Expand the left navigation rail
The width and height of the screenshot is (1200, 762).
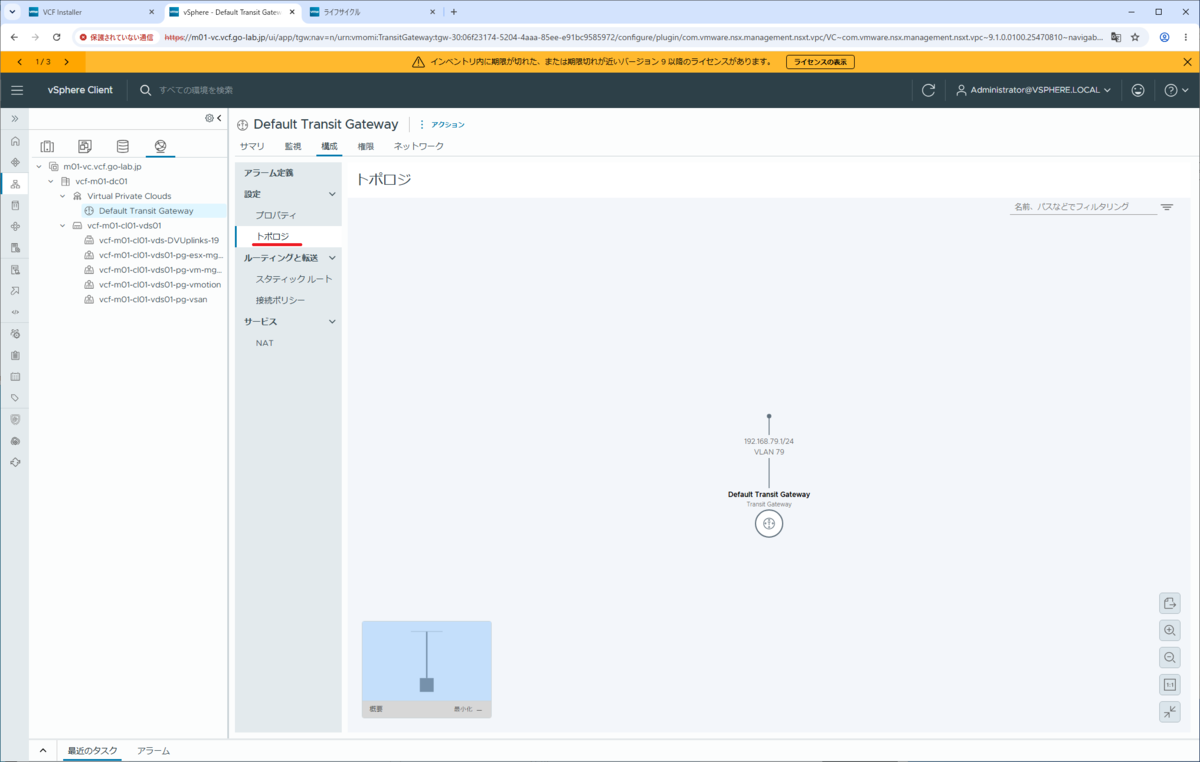(x=15, y=119)
